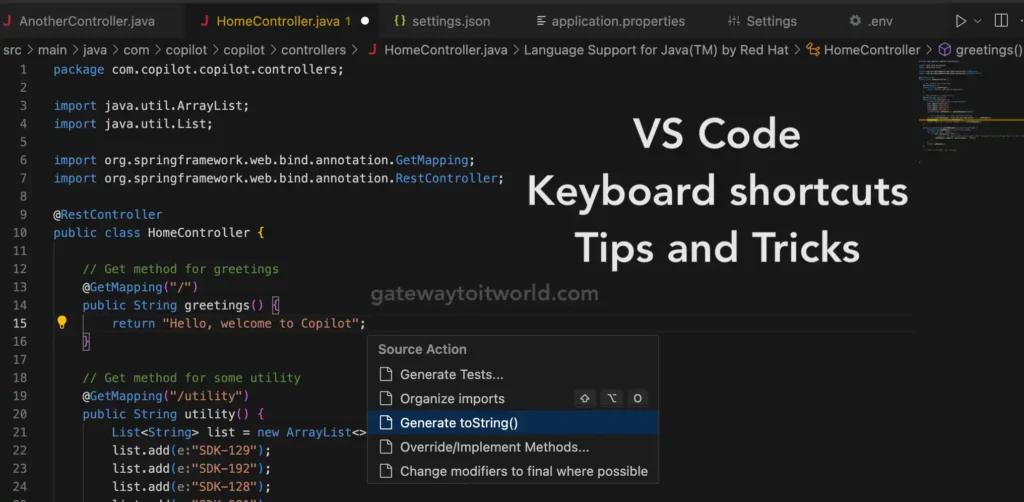Switch to the Settings editor tab
Image resolution: width=1024 pixels, height=502 pixels.
point(770,21)
